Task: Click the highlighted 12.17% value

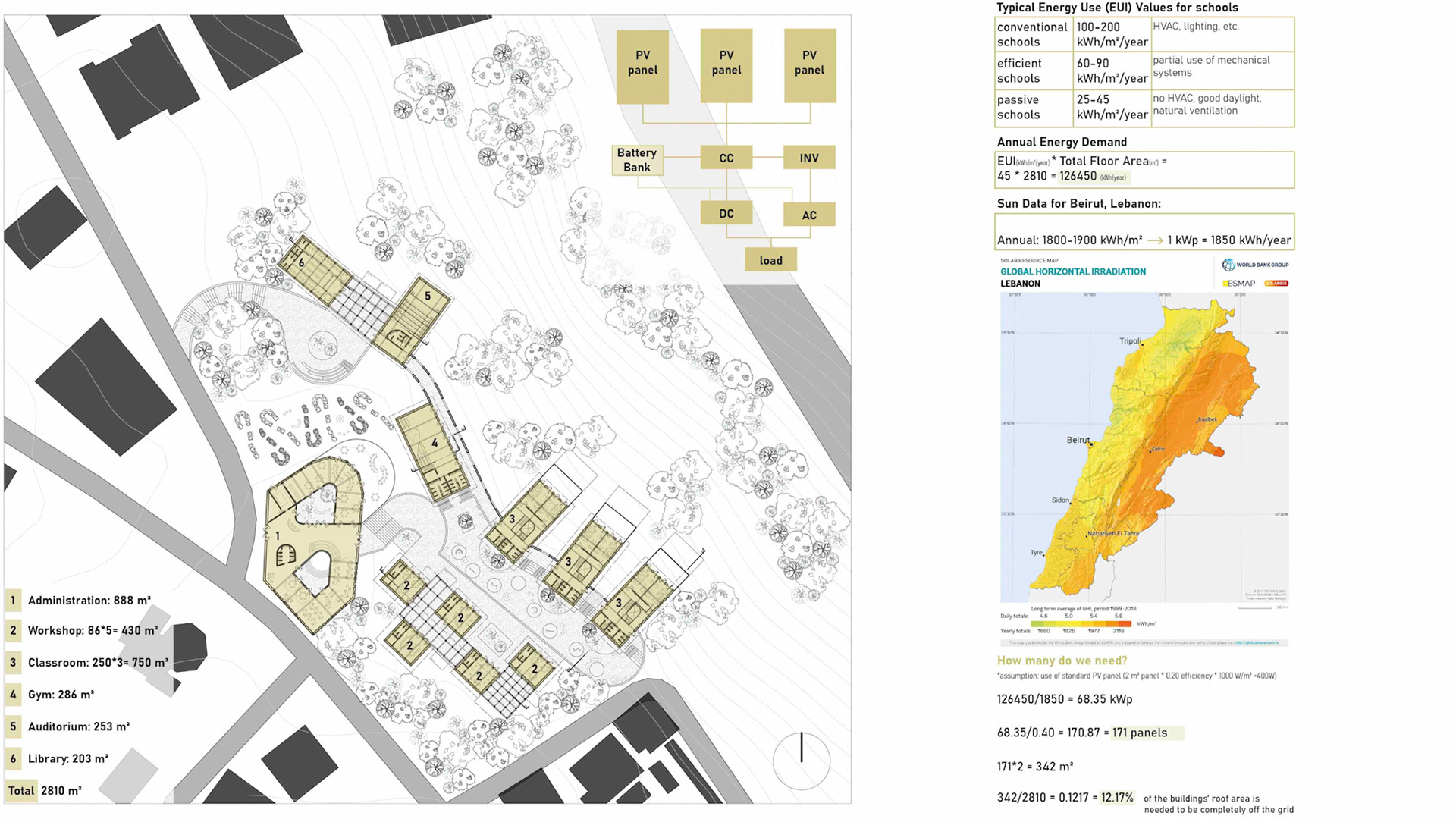Action: [x=1117, y=798]
